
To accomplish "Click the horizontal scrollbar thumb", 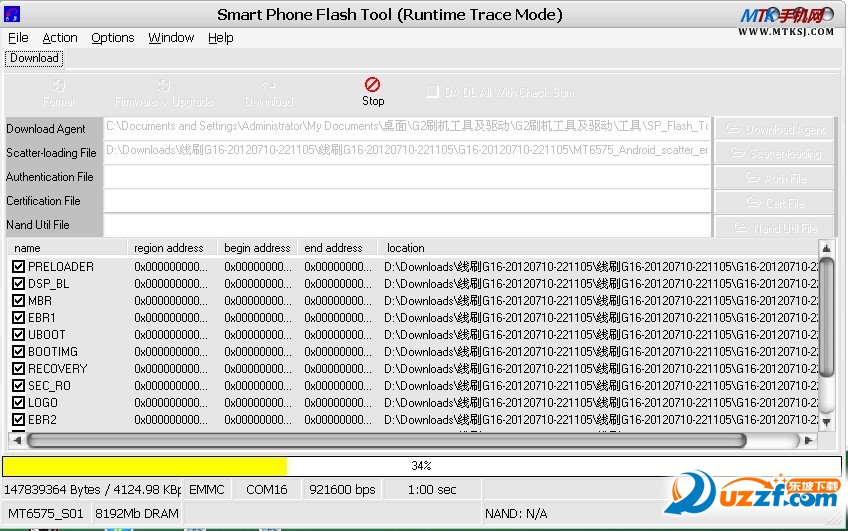I will [386, 440].
